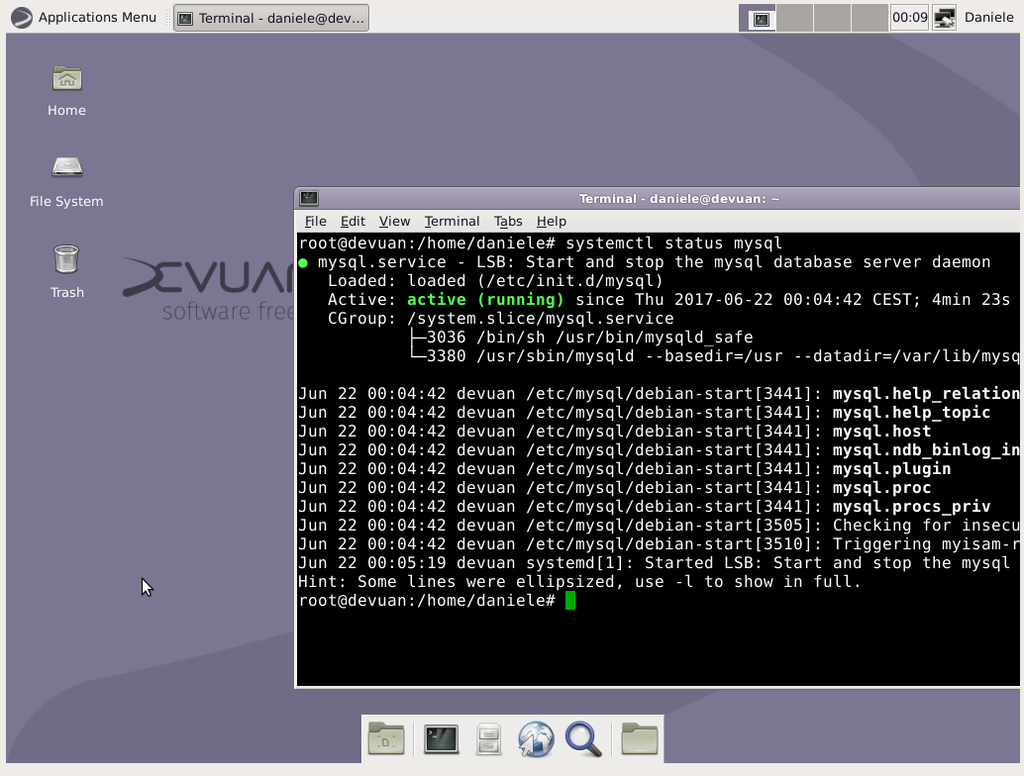
Task: Expand the Applications Menu
Action: point(84,17)
